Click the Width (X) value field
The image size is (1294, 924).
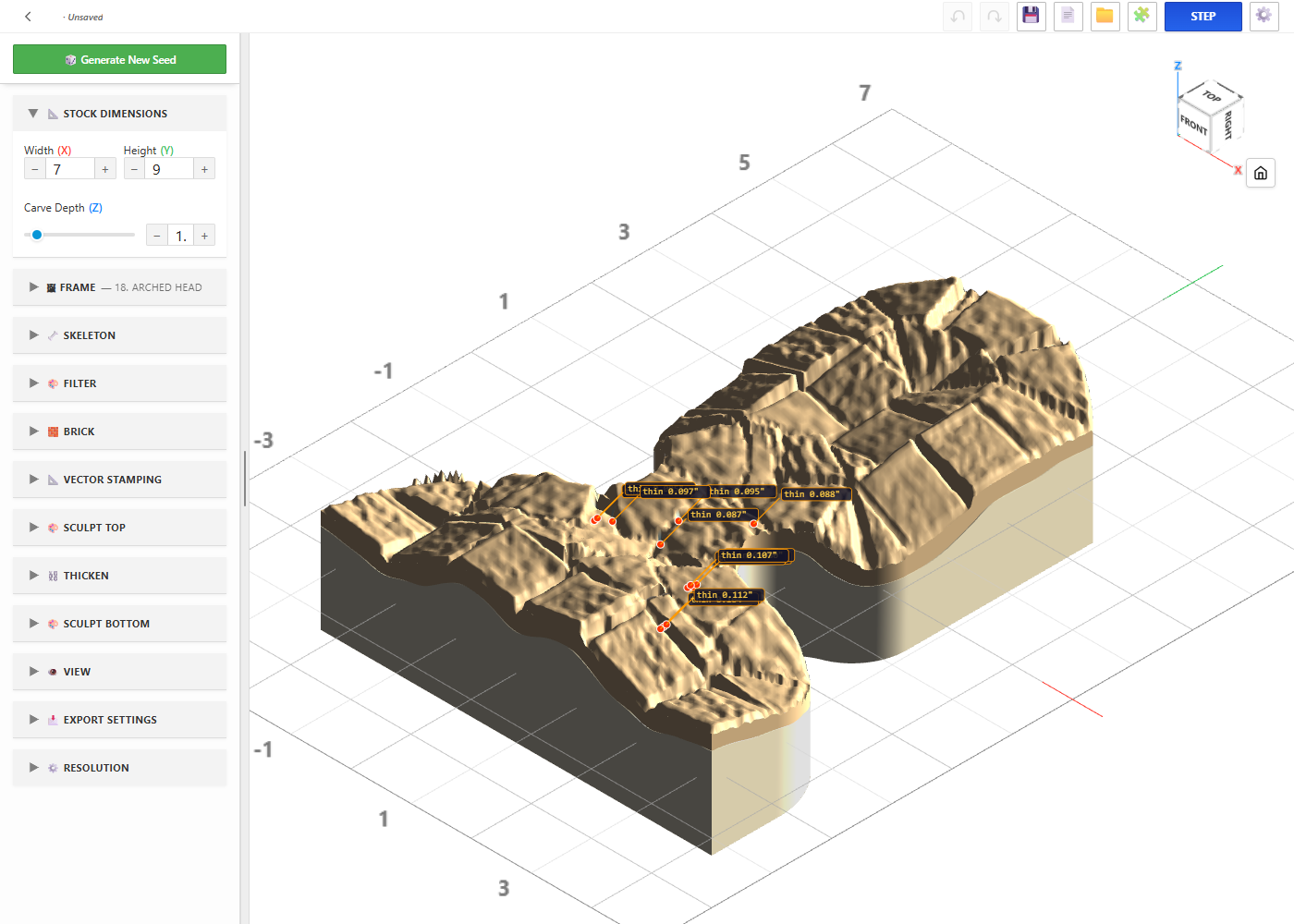pyautogui.click(x=70, y=169)
